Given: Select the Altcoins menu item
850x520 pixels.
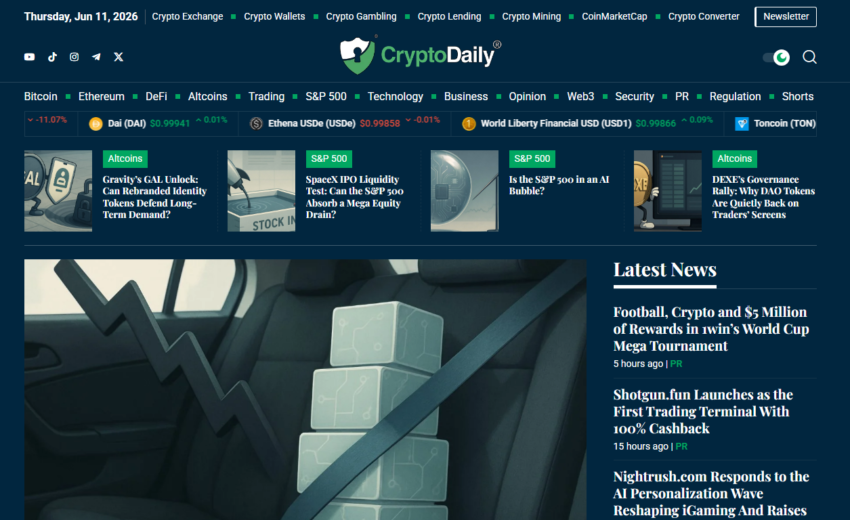Looking at the screenshot, I should pos(208,97).
